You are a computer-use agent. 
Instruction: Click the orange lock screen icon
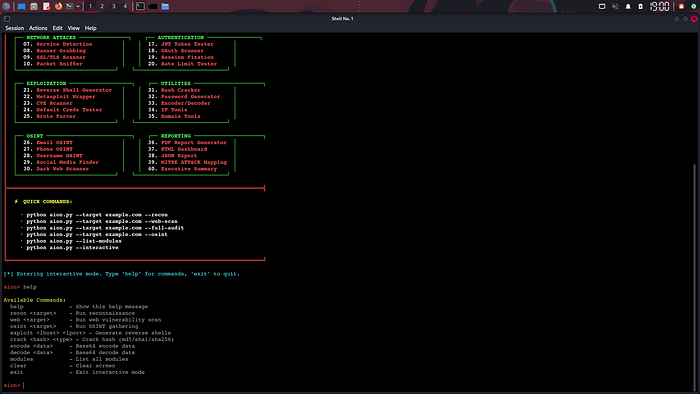tap(681, 6)
